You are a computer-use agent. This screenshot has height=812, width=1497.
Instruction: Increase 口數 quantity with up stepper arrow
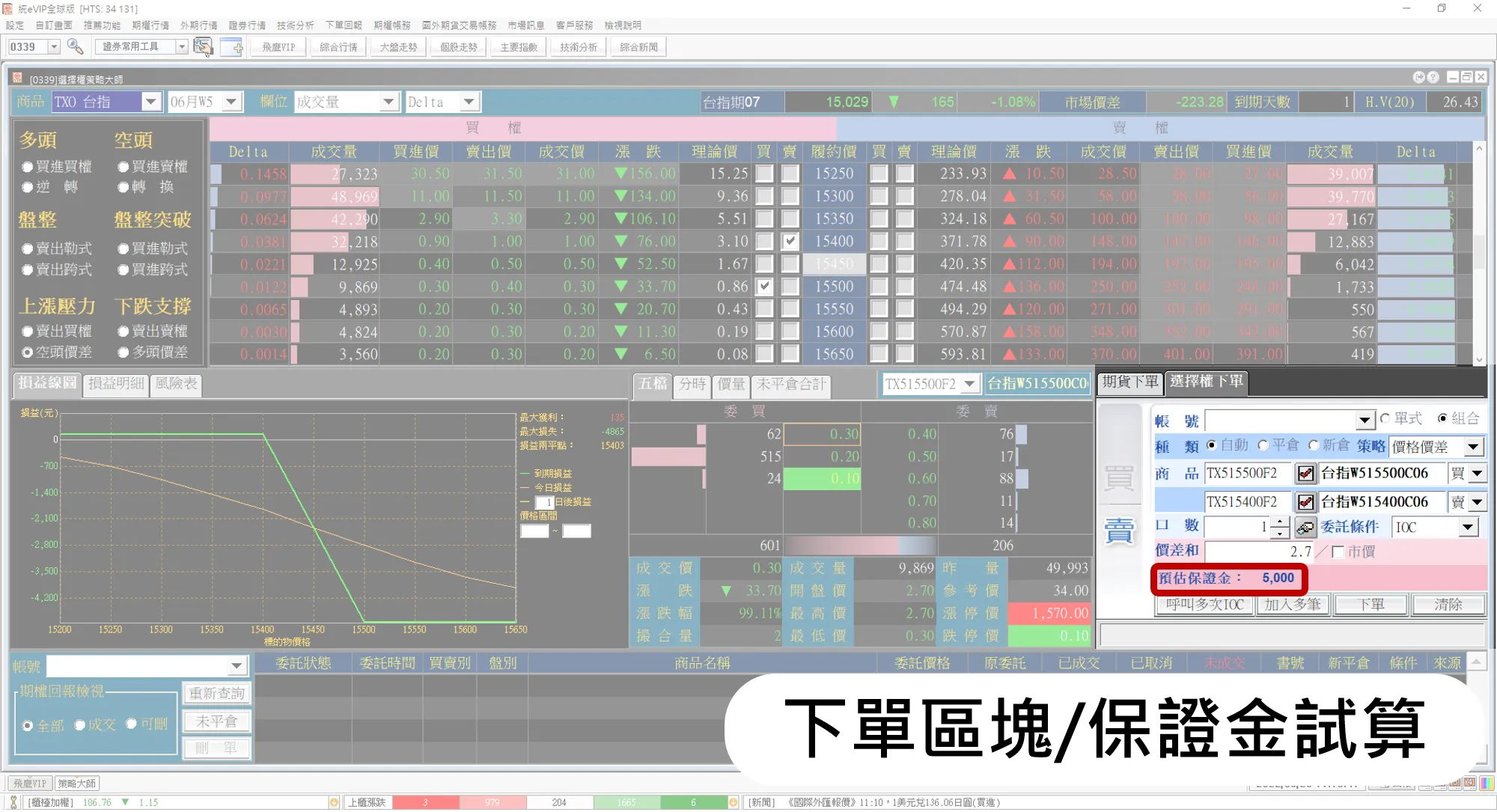click(x=1280, y=522)
